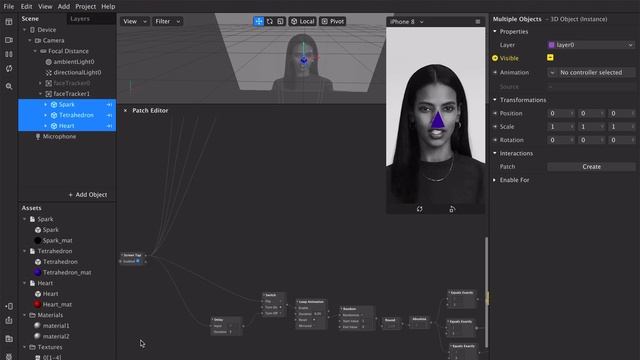This screenshot has height=360, width=640.
Task: Click the ambientLight0 light icon
Action: [49, 62]
